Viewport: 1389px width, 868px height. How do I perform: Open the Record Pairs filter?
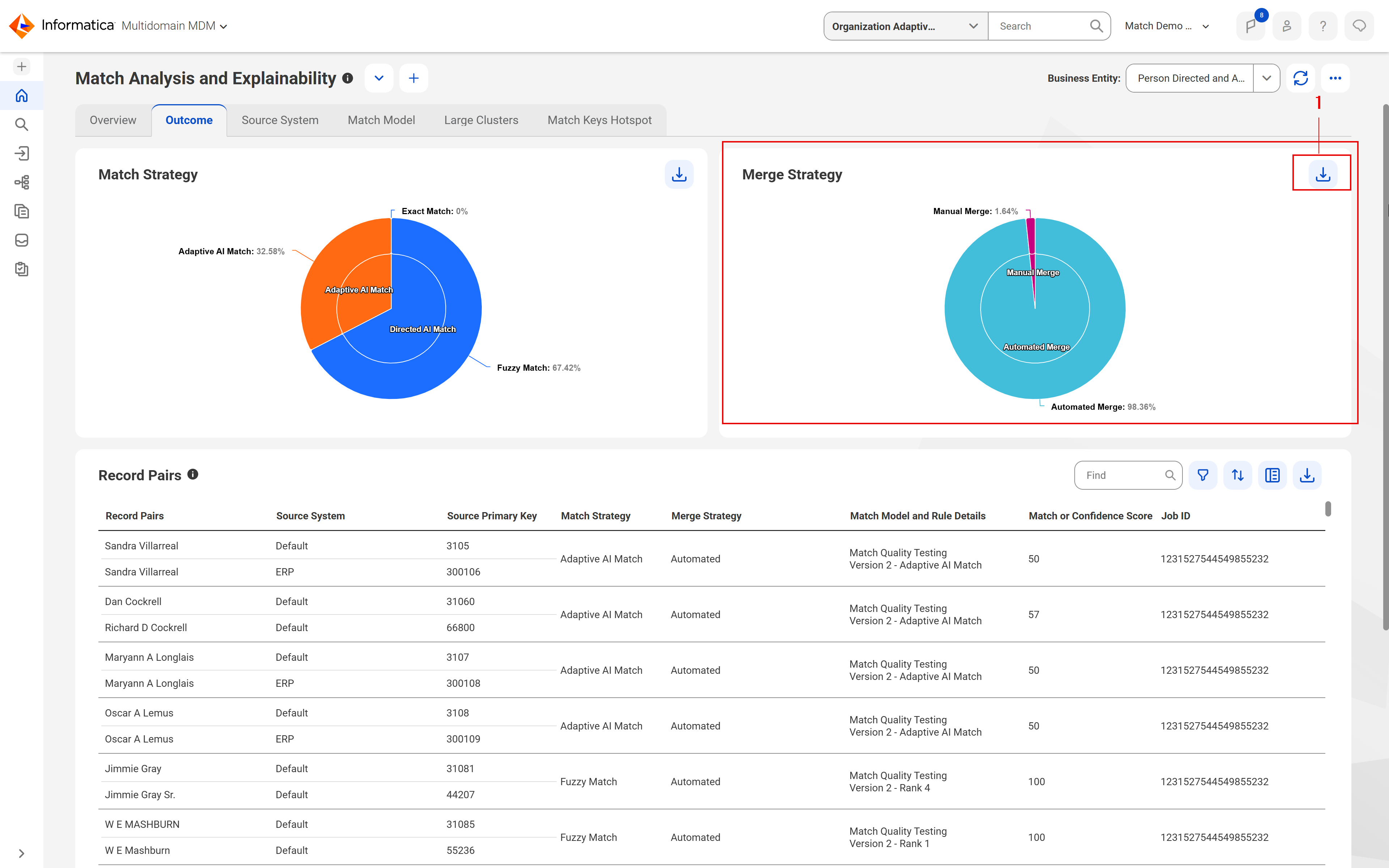1203,475
